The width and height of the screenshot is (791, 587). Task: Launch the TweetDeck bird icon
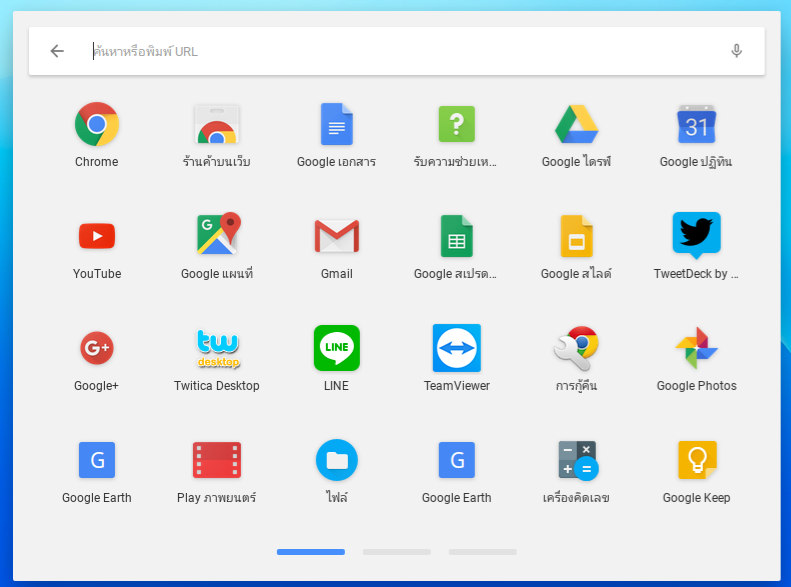[696, 235]
